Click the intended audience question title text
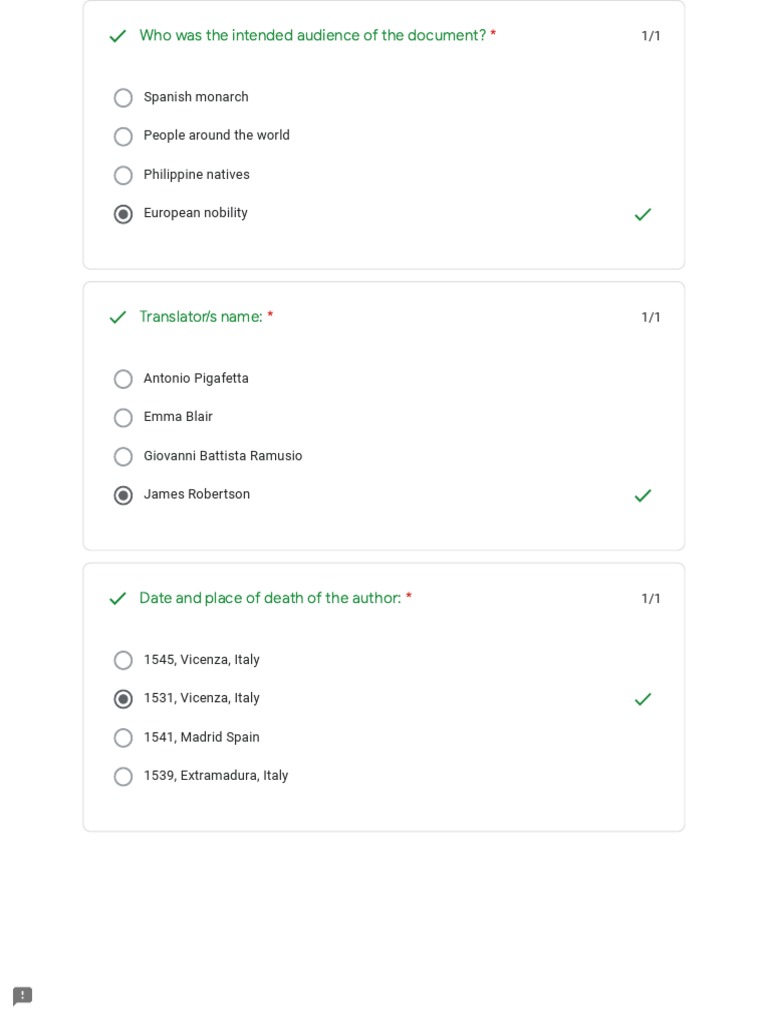The height and width of the screenshot is (1024, 768). [x=312, y=36]
